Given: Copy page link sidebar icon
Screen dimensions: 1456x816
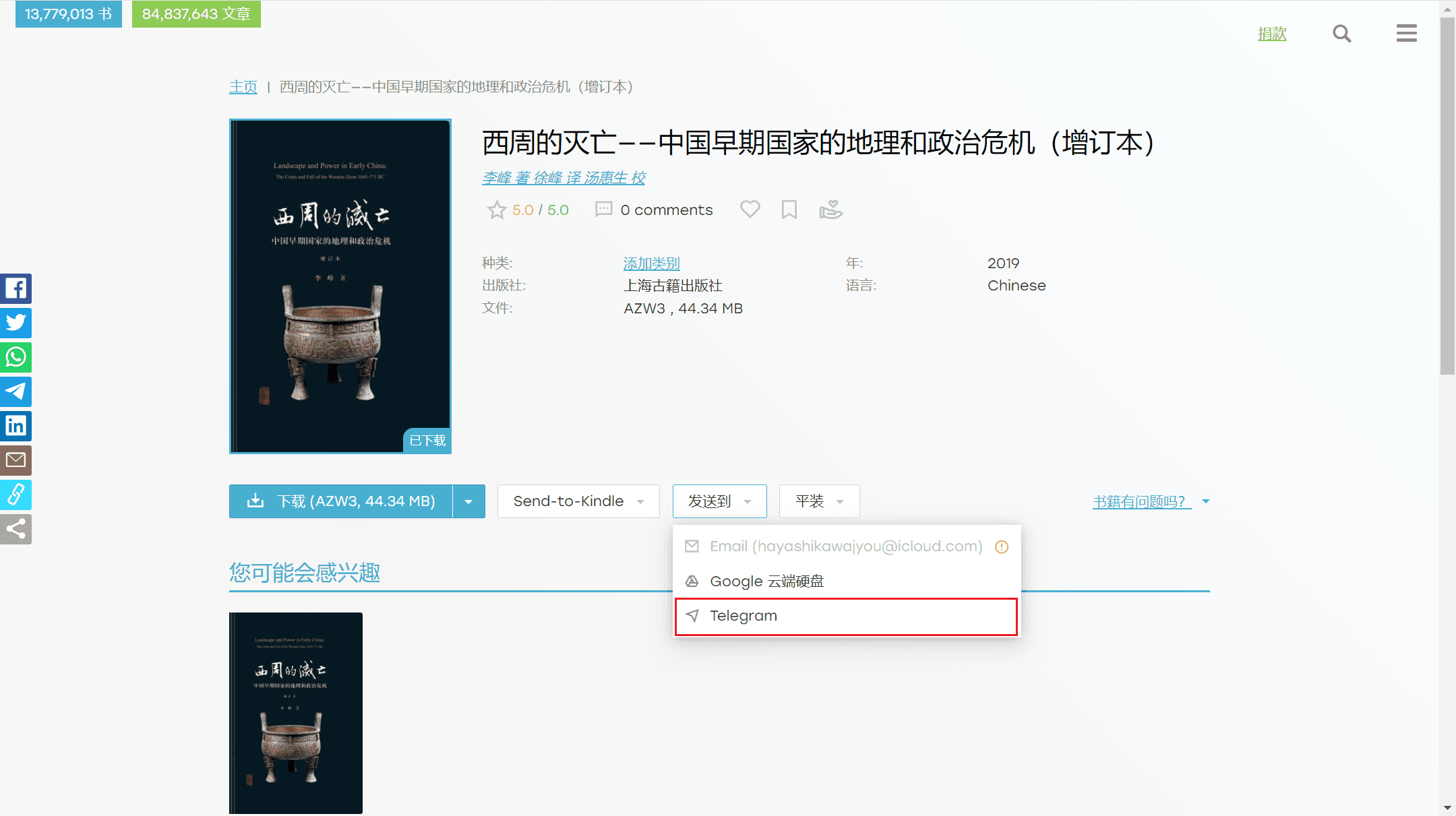Looking at the screenshot, I should tap(16, 495).
